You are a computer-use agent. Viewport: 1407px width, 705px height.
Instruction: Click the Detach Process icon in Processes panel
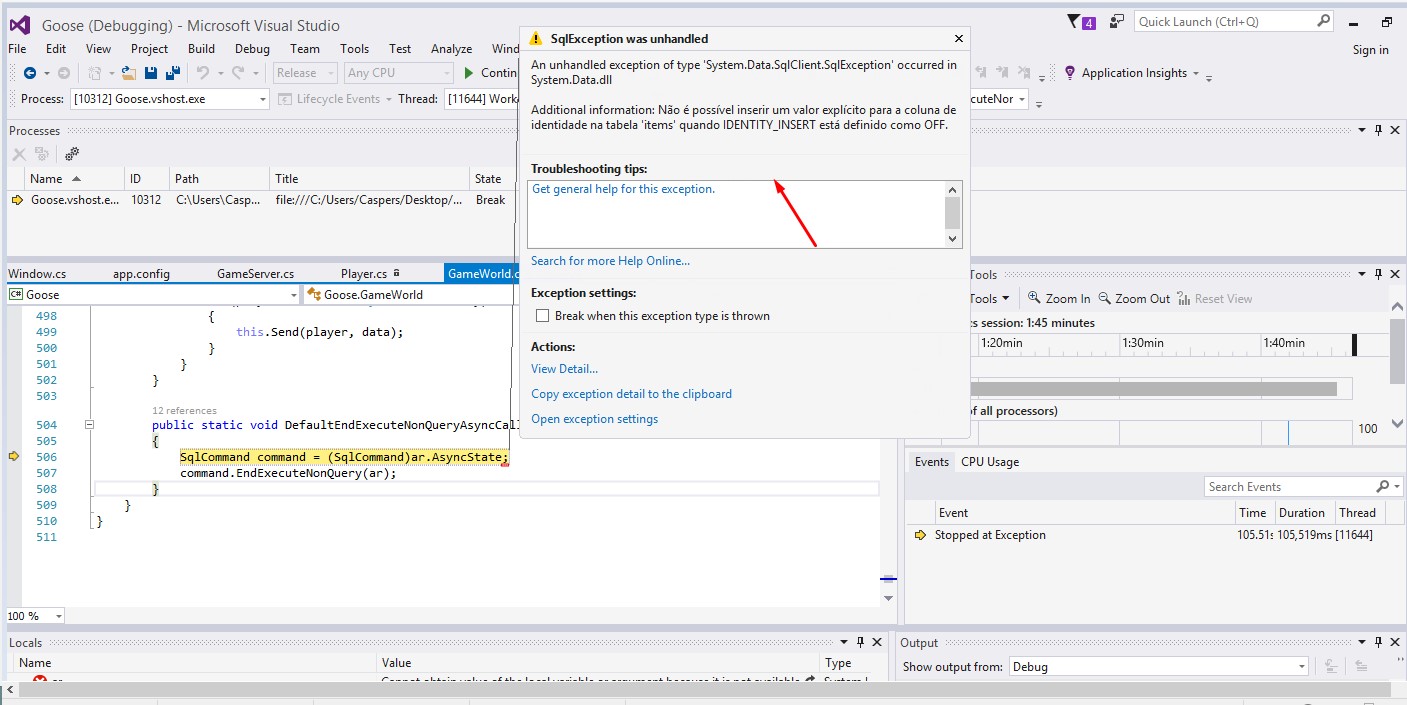(x=42, y=154)
